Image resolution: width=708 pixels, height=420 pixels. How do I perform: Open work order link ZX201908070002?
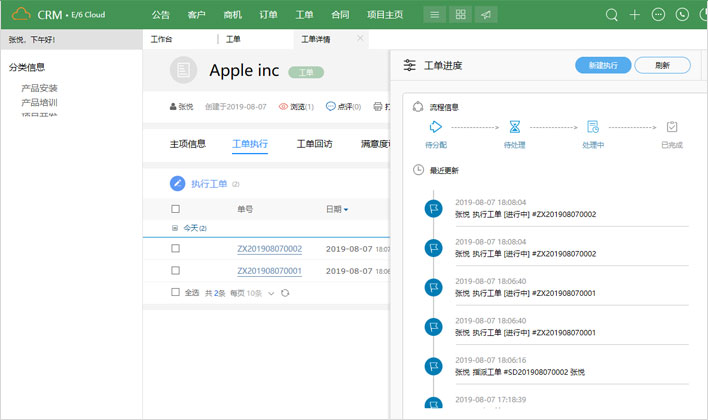(269, 248)
